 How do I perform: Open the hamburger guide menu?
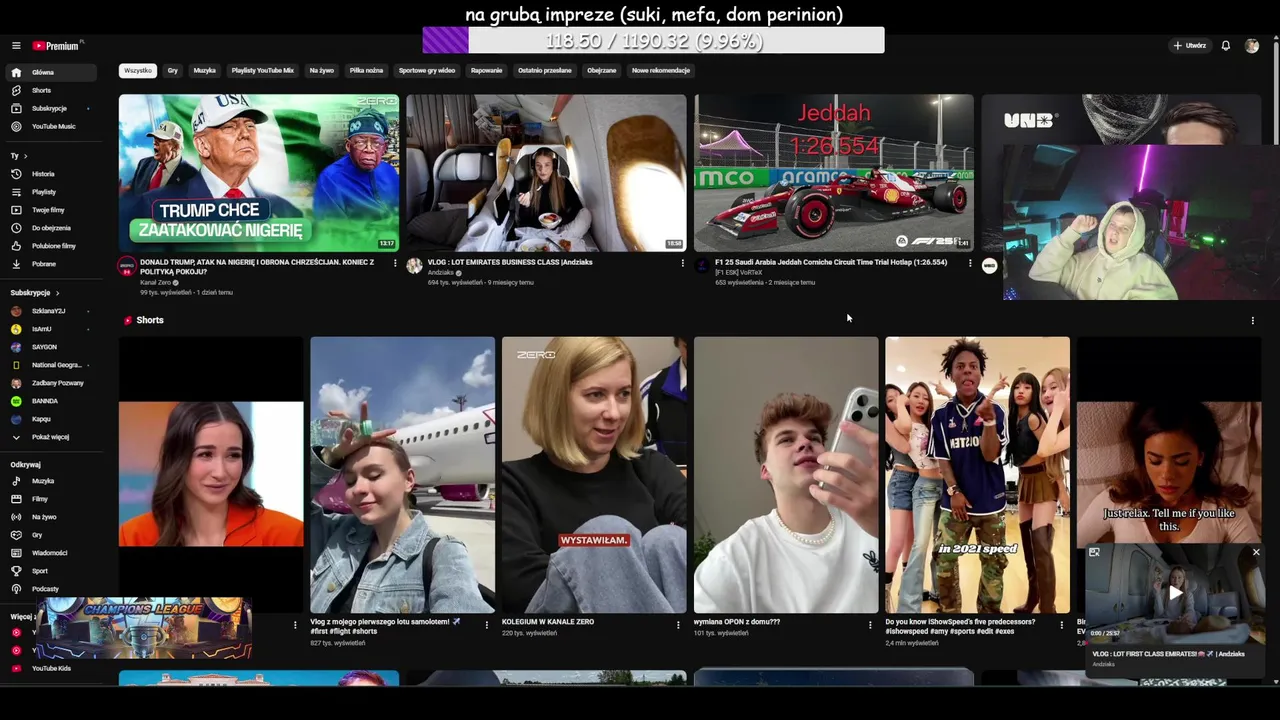pos(16,46)
